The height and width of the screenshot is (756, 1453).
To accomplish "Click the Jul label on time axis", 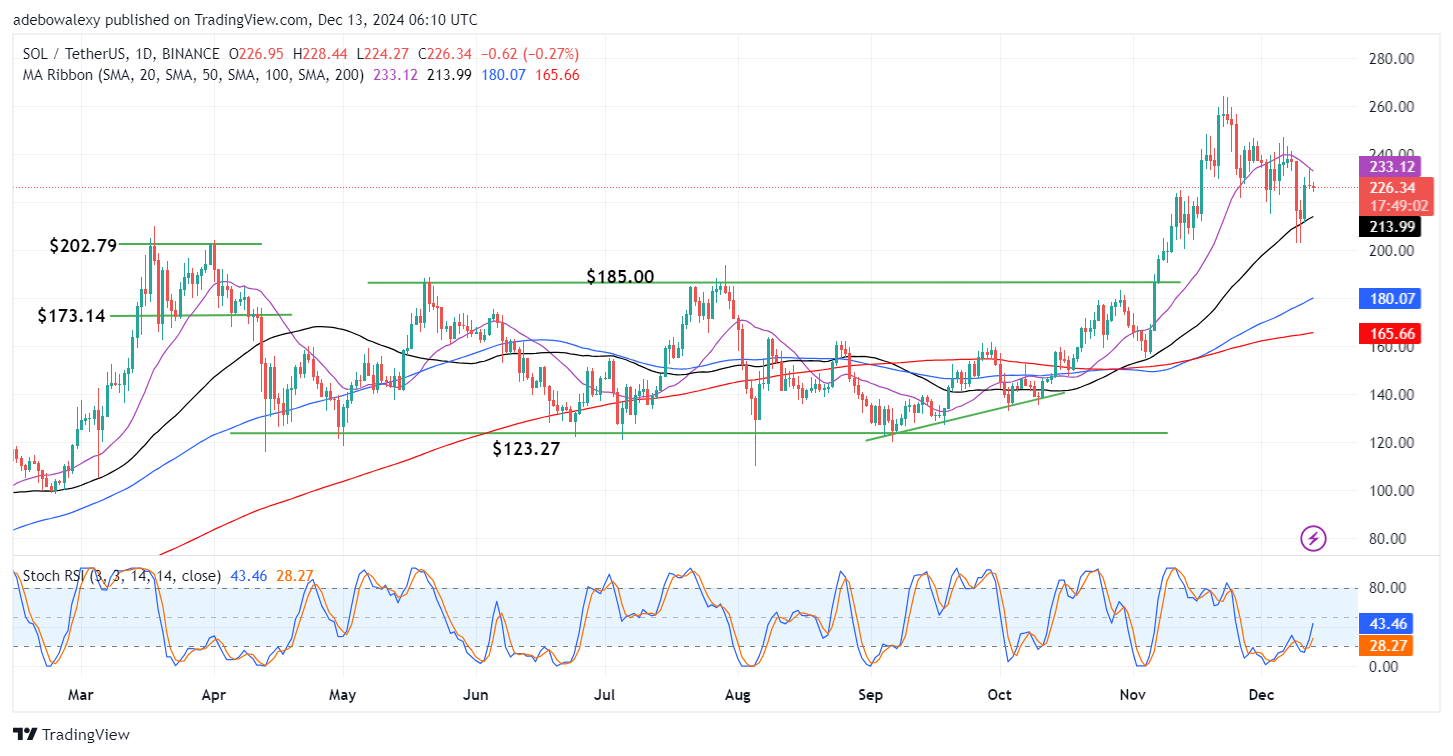I will (605, 694).
